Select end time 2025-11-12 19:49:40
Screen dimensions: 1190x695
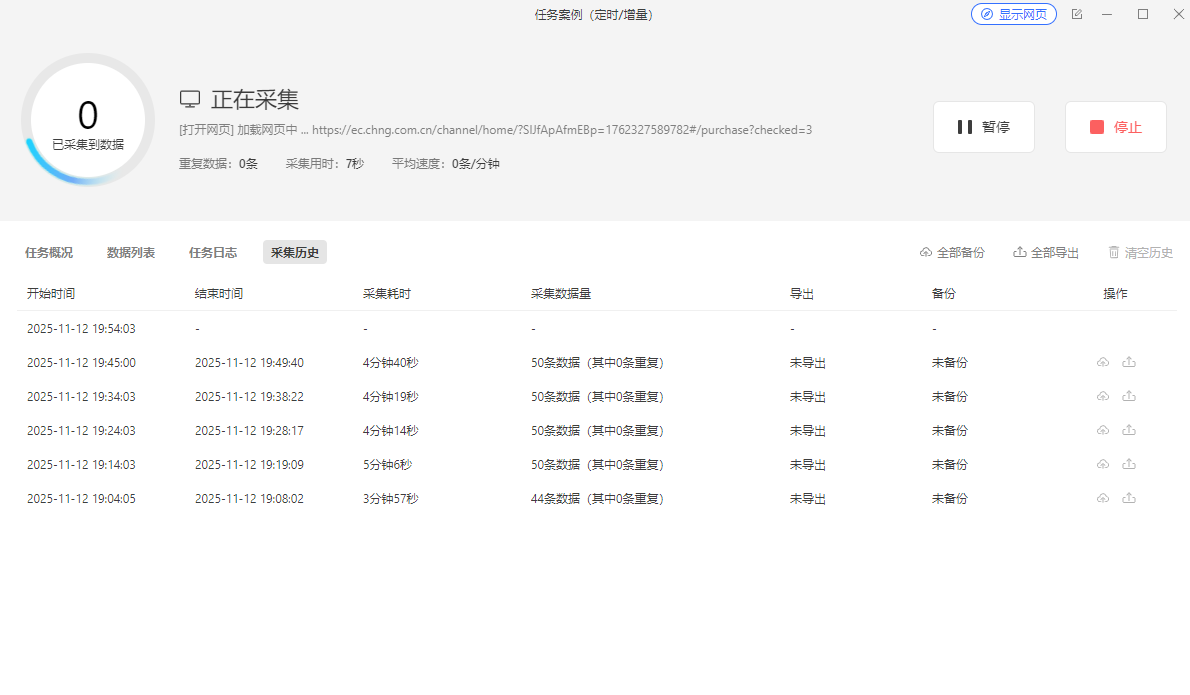pyautogui.click(x=250, y=363)
